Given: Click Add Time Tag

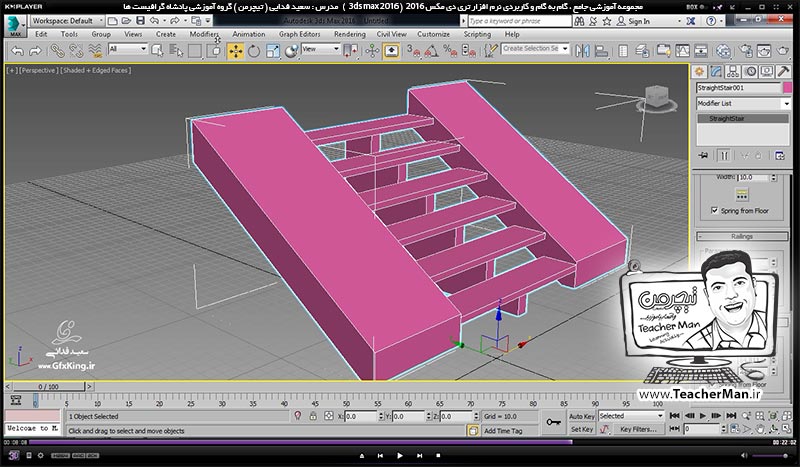Looking at the screenshot, I should point(503,431).
